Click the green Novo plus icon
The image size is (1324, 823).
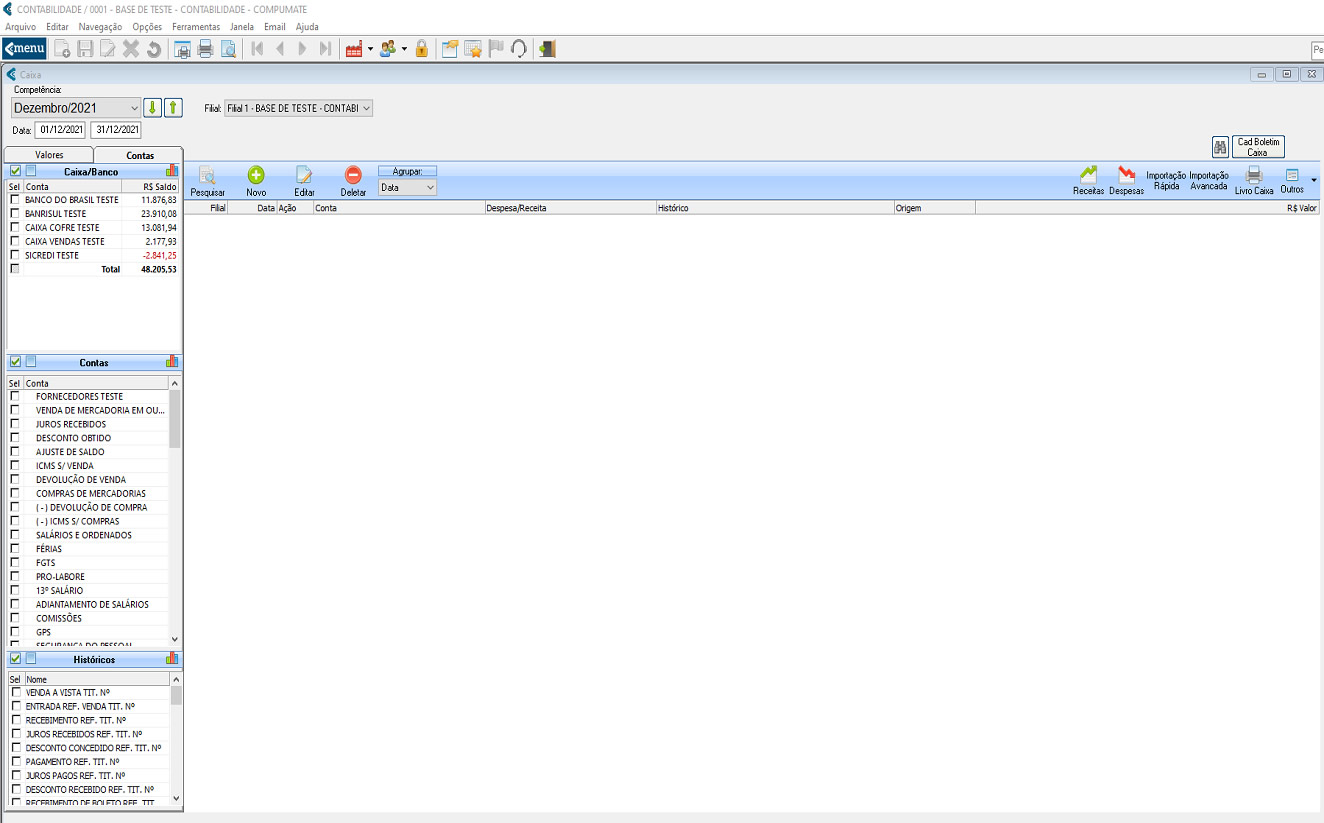coord(256,175)
